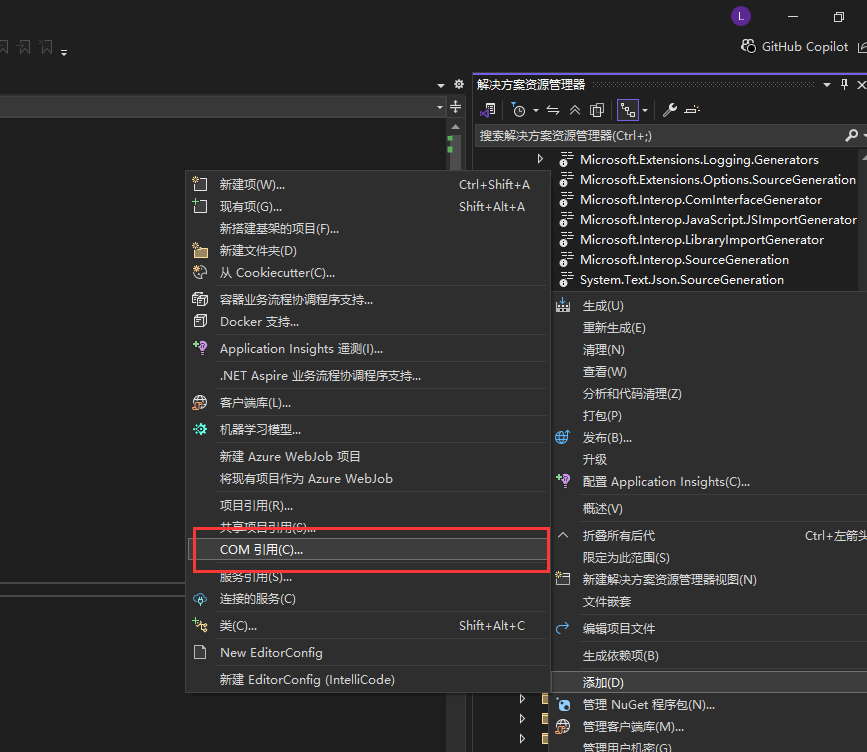Open GitHub Copilot button
The width and height of the screenshot is (867, 752).
pos(794,46)
